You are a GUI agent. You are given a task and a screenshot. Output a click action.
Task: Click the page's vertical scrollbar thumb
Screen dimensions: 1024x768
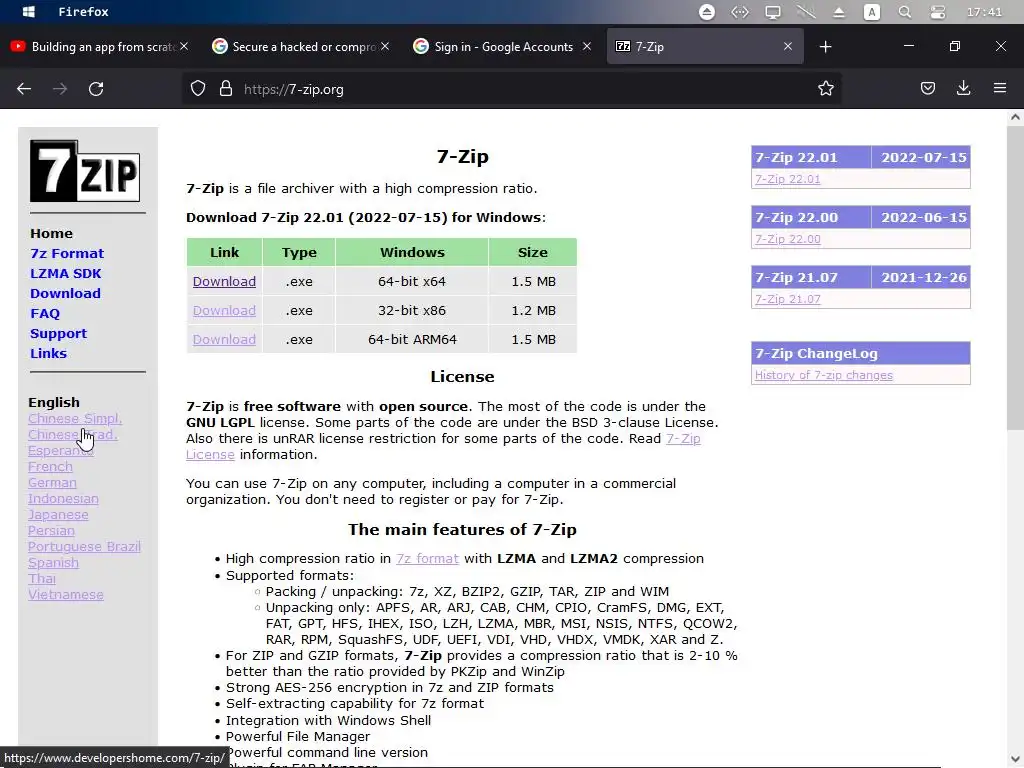pos(1015,278)
